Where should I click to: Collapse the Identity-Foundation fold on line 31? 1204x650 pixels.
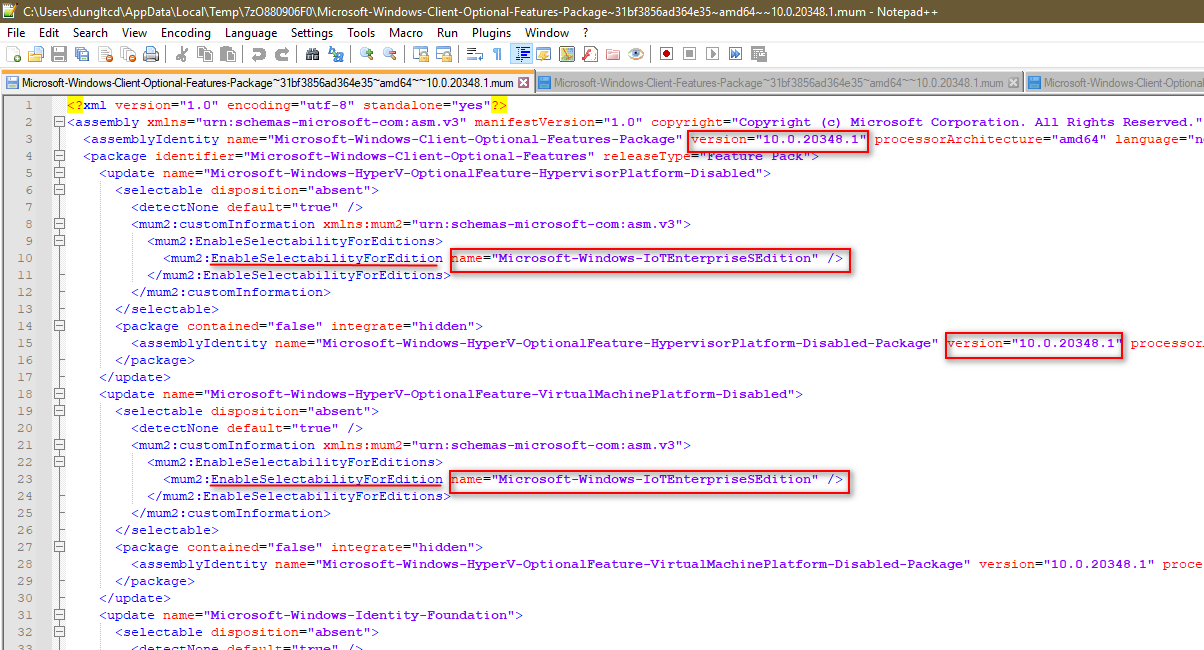(x=60, y=615)
